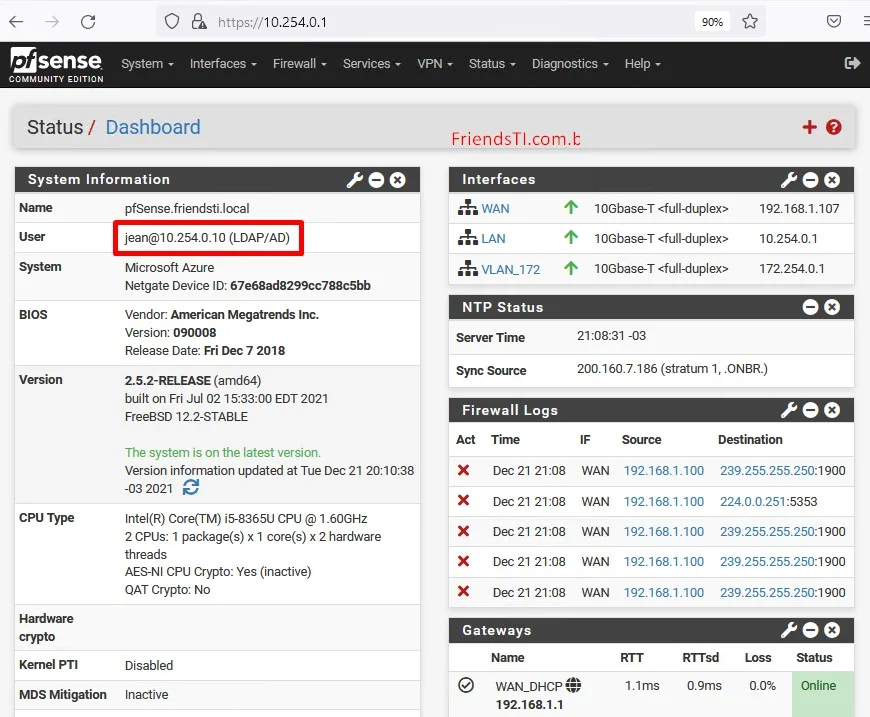Viewport: 870px width, 717px height.
Task: Open the Services menu
Action: [372, 64]
